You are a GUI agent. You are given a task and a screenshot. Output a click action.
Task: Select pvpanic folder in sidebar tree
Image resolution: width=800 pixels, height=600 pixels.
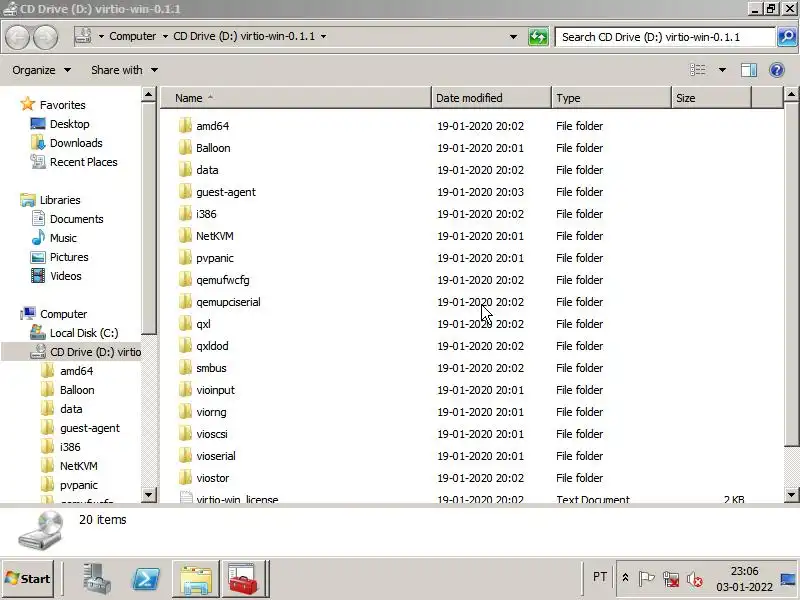tap(79, 485)
